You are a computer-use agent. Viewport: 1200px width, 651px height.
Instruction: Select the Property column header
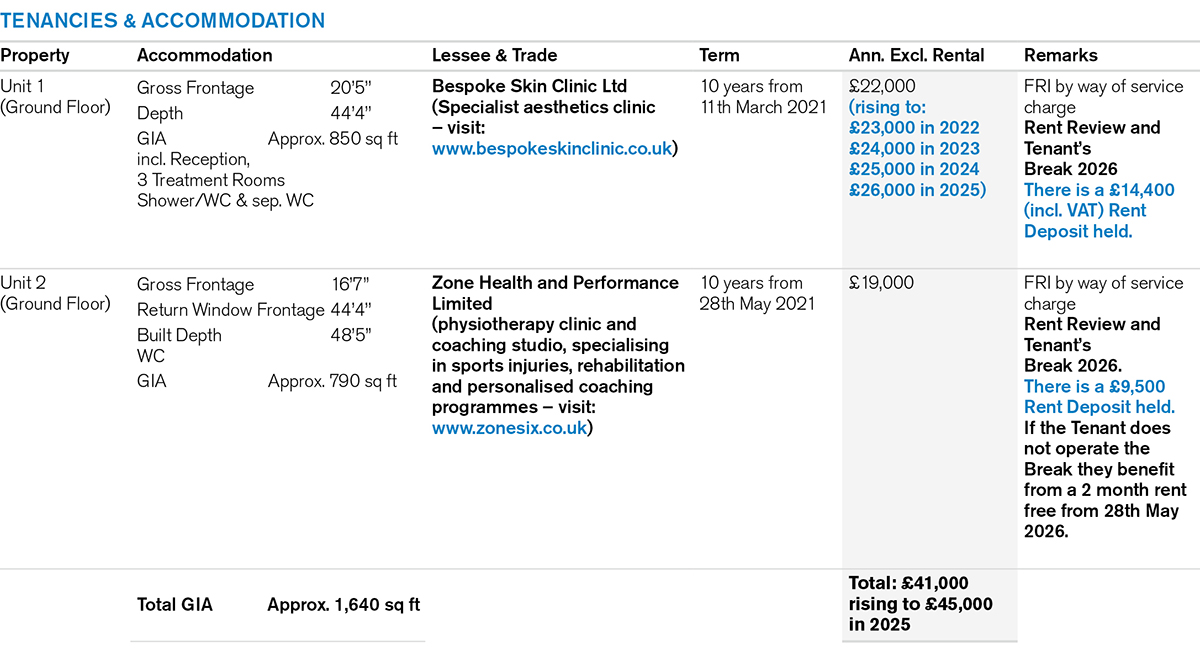click(x=34, y=56)
